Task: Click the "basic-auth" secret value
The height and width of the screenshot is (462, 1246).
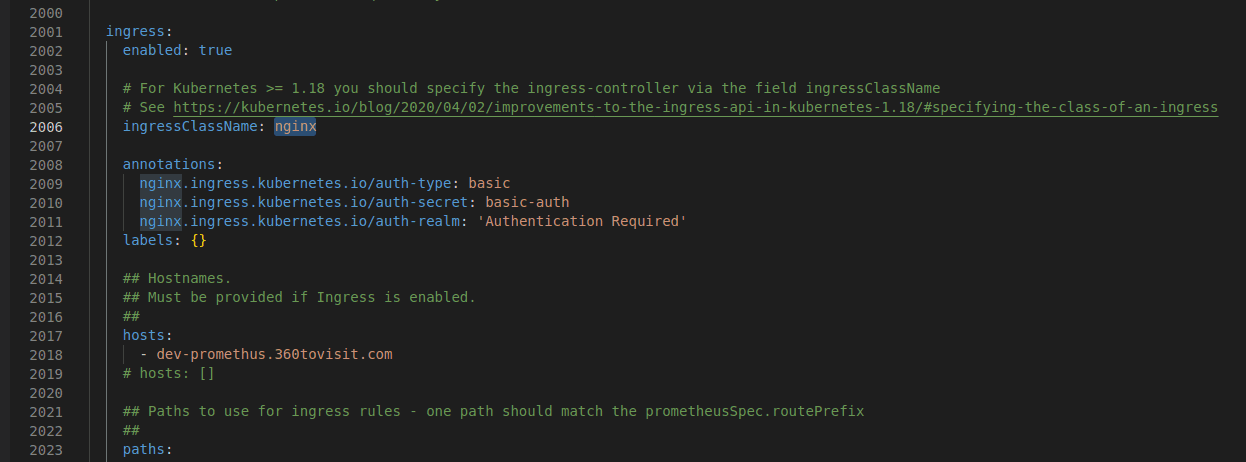Action: coord(527,203)
